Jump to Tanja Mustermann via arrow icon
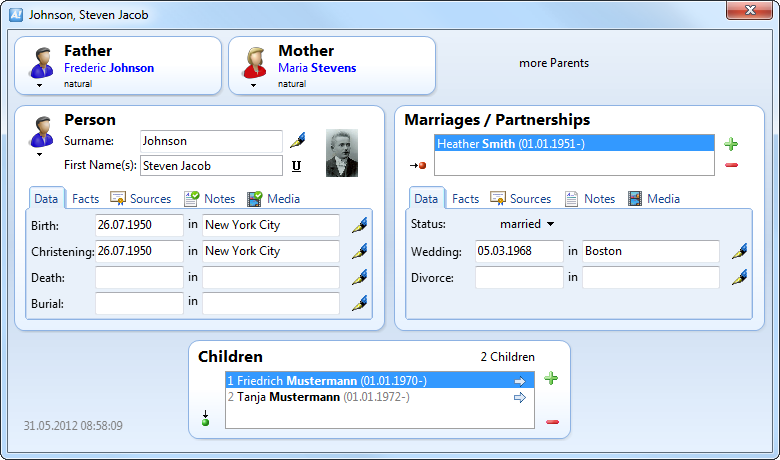 (x=519, y=398)
